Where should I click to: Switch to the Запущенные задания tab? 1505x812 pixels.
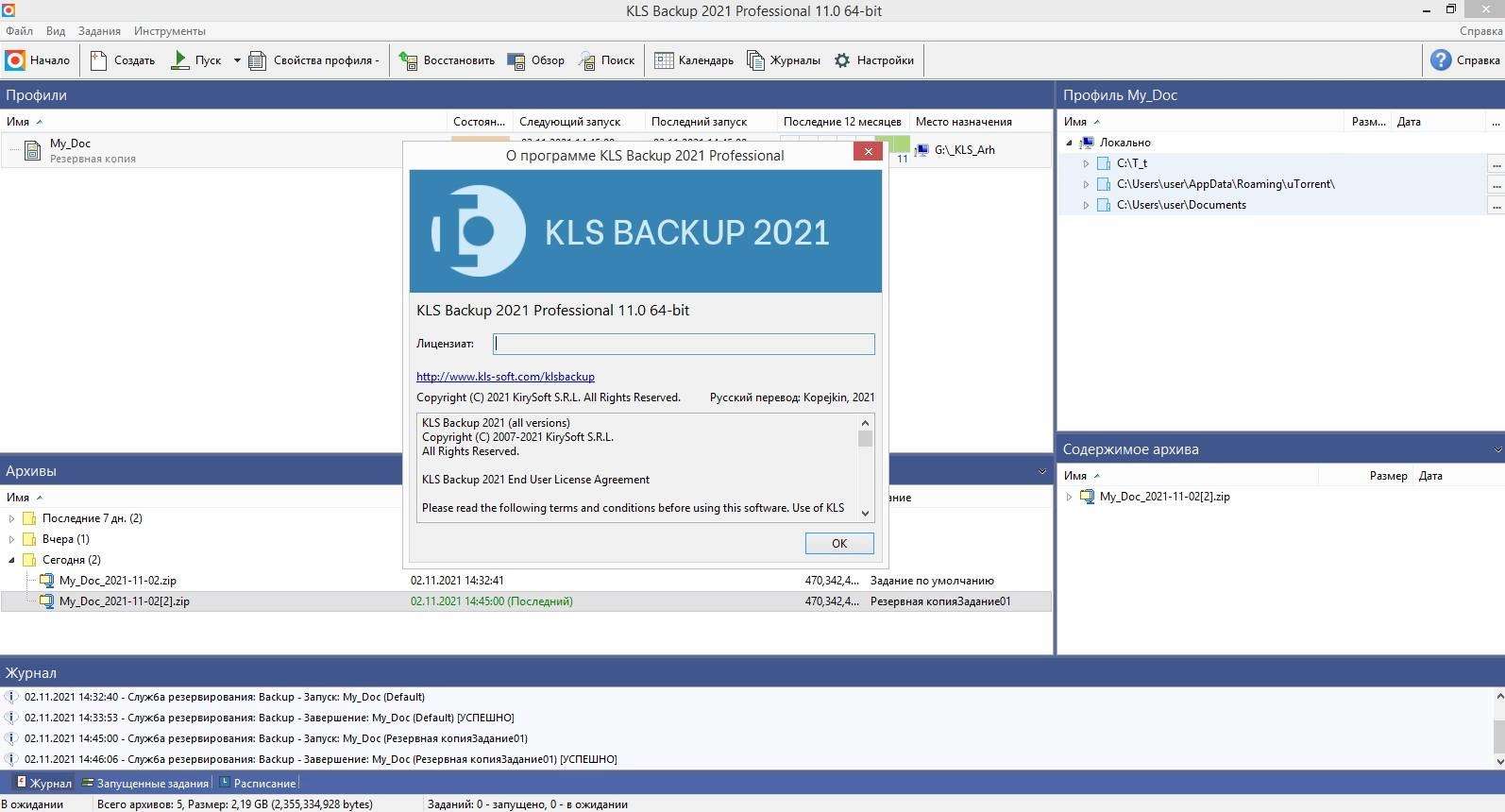[x=145, y=783]
